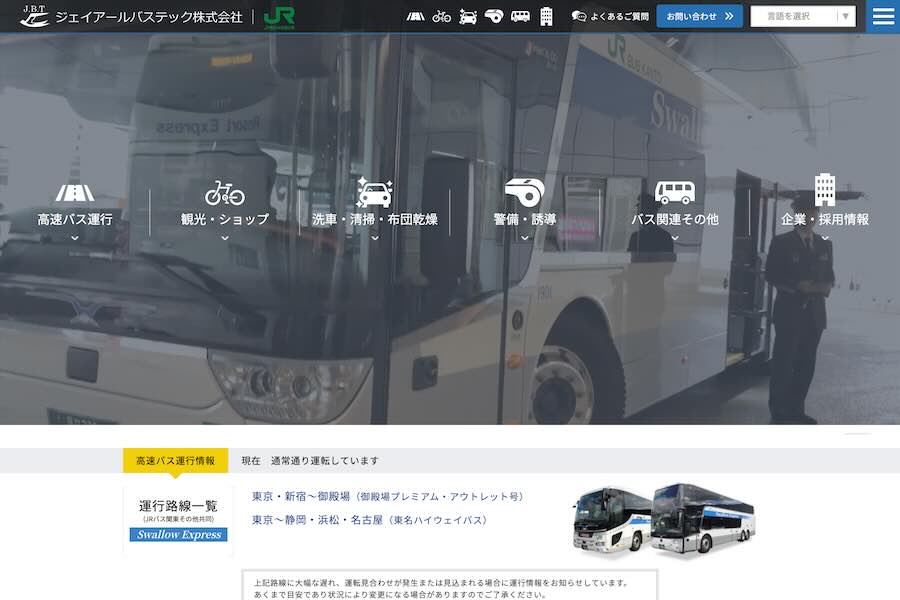900x600 pixels.
Task: Click the green JR logo in header
Action: click(279, 17)
